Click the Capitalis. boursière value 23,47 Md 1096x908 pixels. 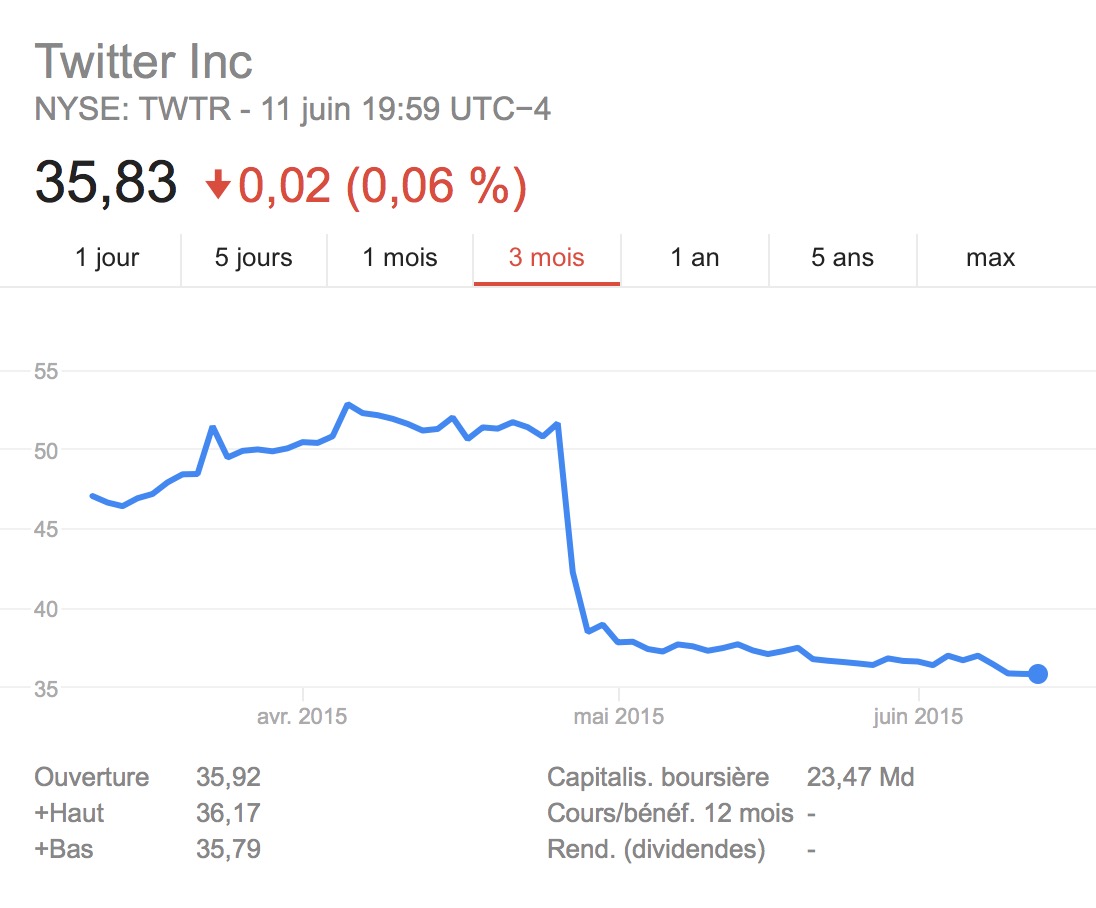[860, 777]
